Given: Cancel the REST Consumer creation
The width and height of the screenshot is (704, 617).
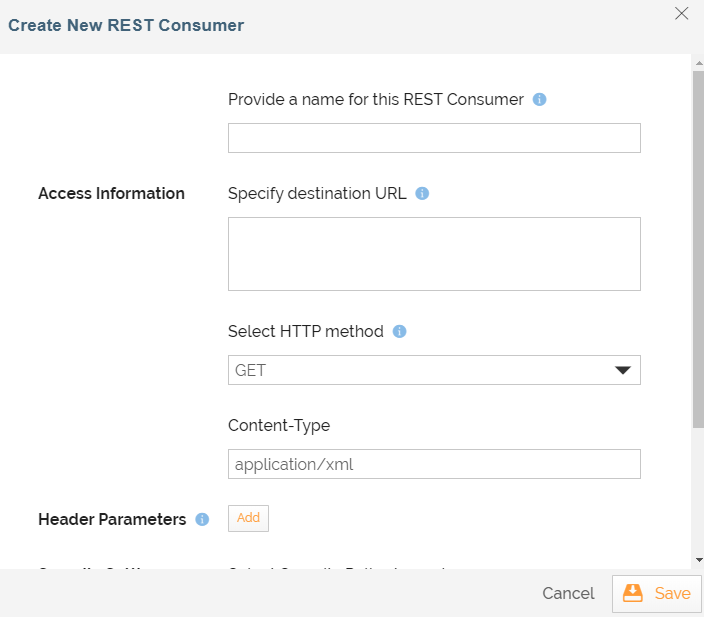Looking at the screenshot, I should [x=568, y=593].
